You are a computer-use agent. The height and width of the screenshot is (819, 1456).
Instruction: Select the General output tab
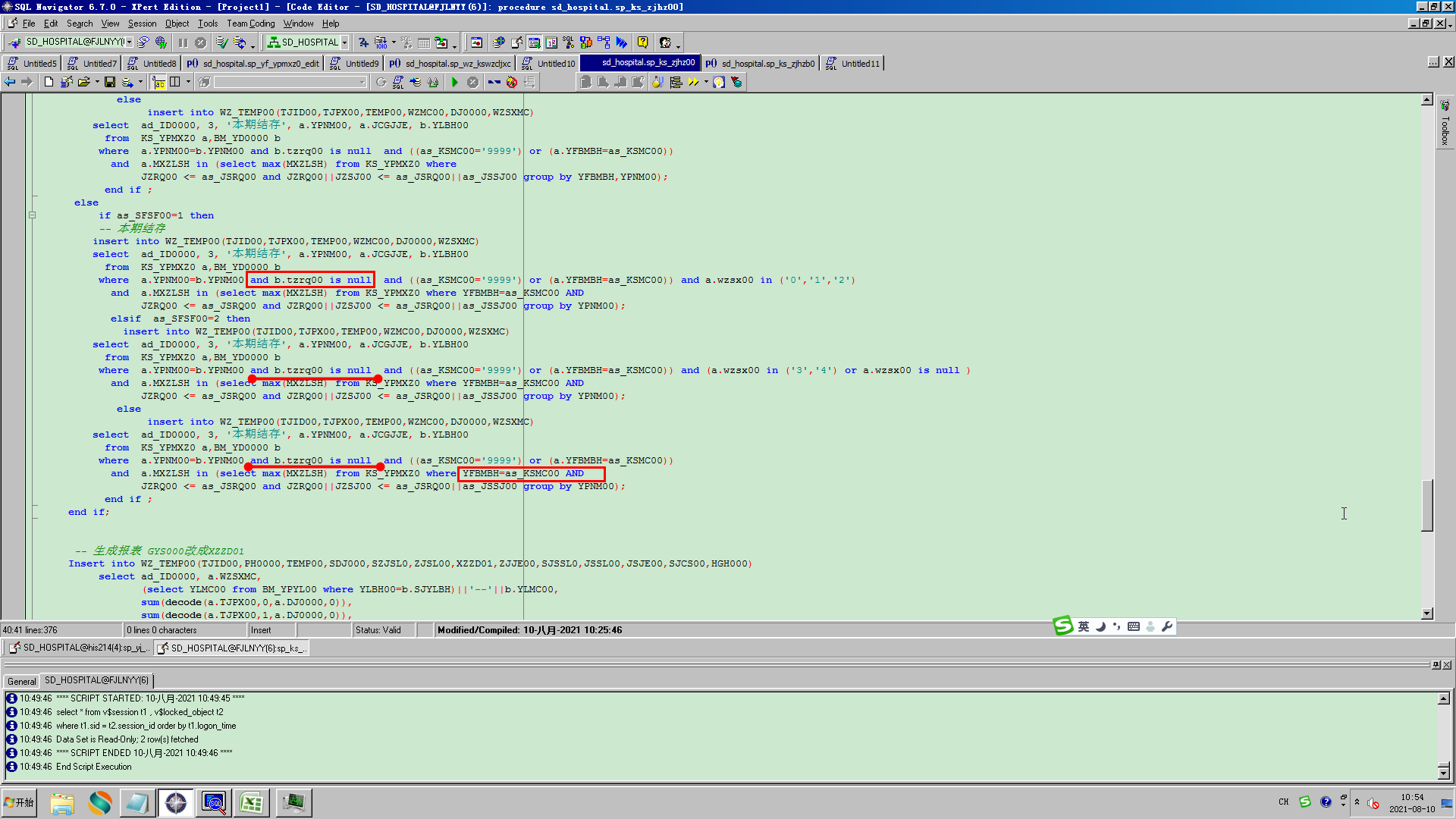pos(21,681)
